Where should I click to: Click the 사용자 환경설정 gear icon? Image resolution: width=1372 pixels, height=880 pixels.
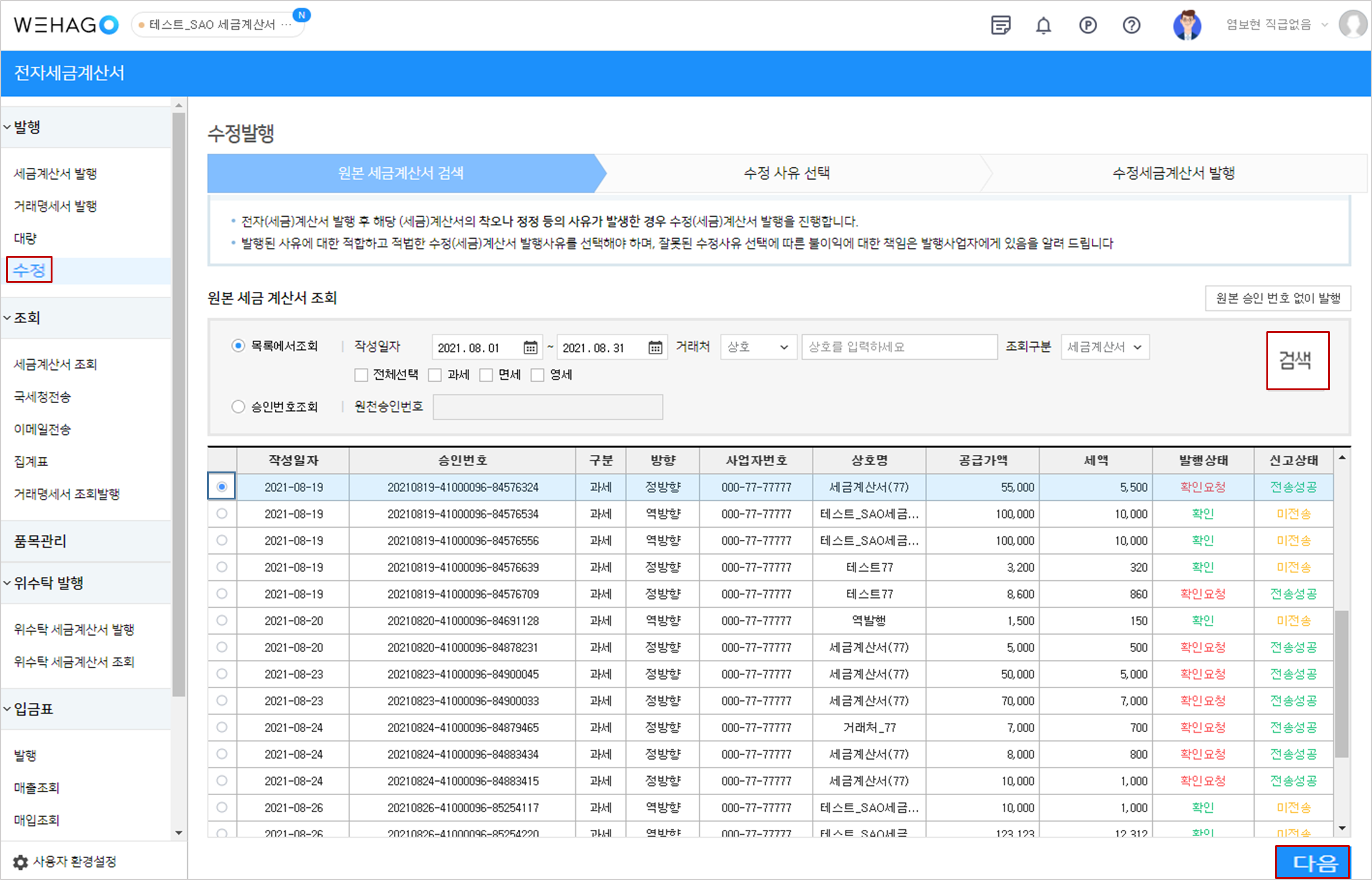[20, 862]
